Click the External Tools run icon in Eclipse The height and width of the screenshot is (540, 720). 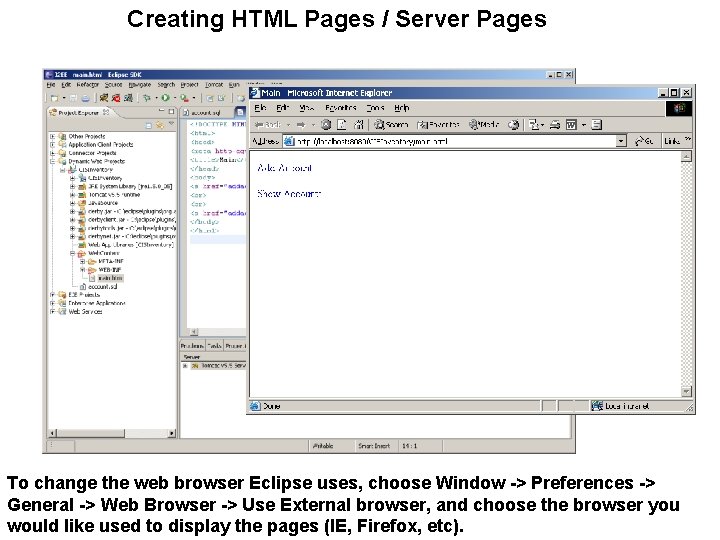click(184, 98)
